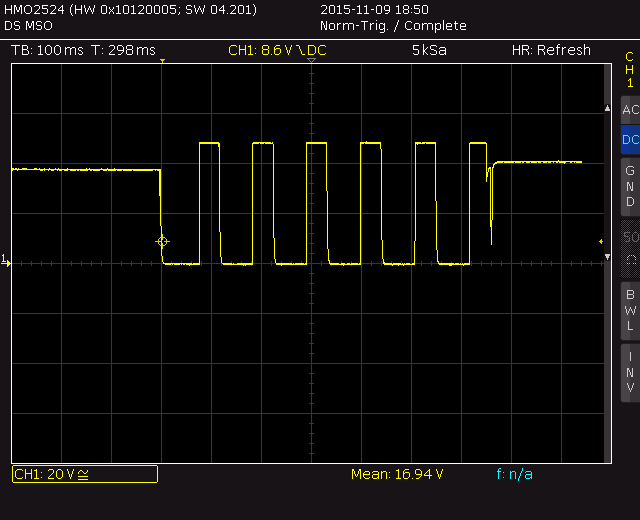Screen dimensions: 640x520
Task: Click the 5 kSa sample rate readout
Action: 429,50
